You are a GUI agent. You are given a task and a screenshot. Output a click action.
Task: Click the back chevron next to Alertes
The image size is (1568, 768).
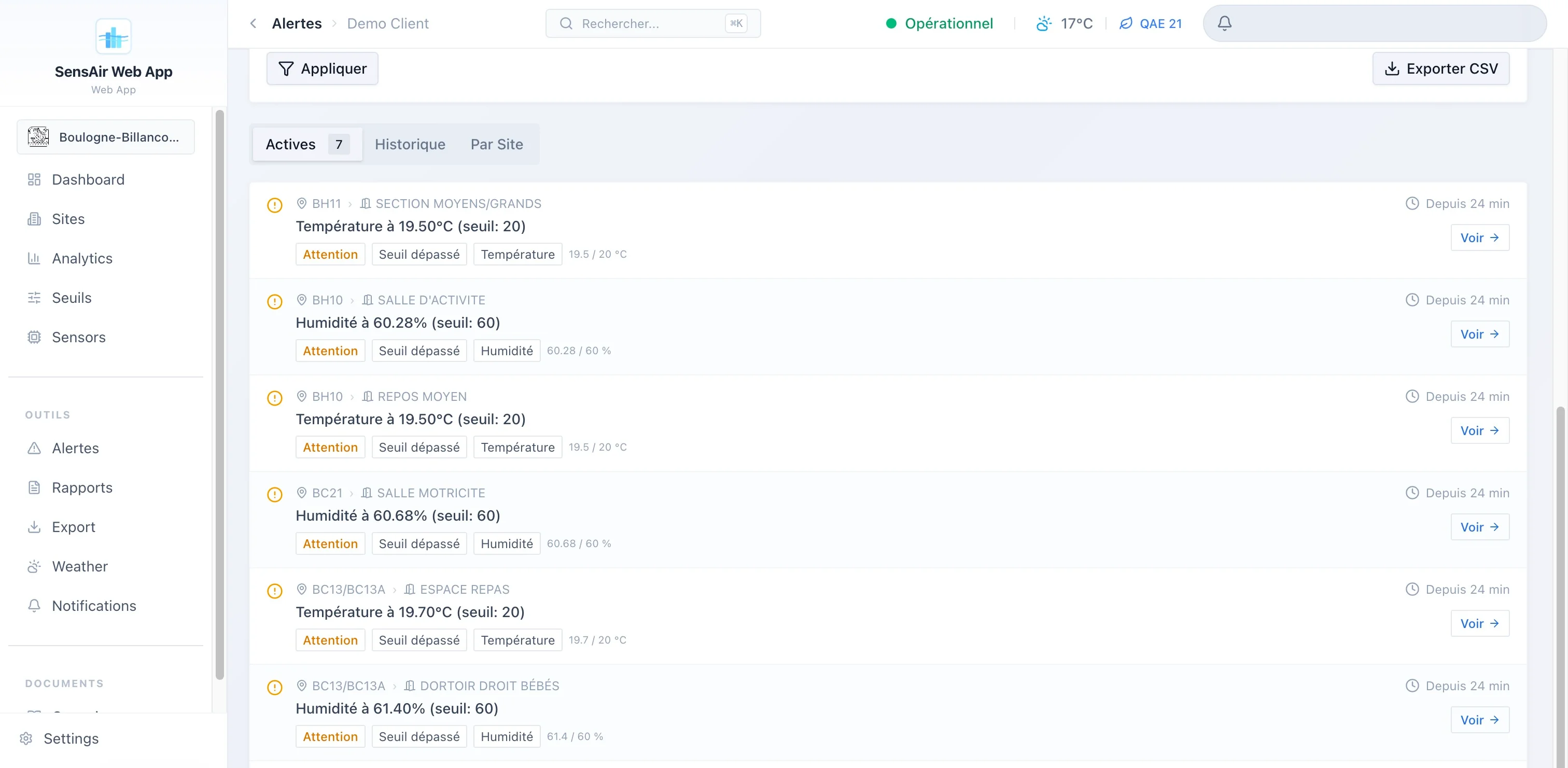click(x=253, y=23)
